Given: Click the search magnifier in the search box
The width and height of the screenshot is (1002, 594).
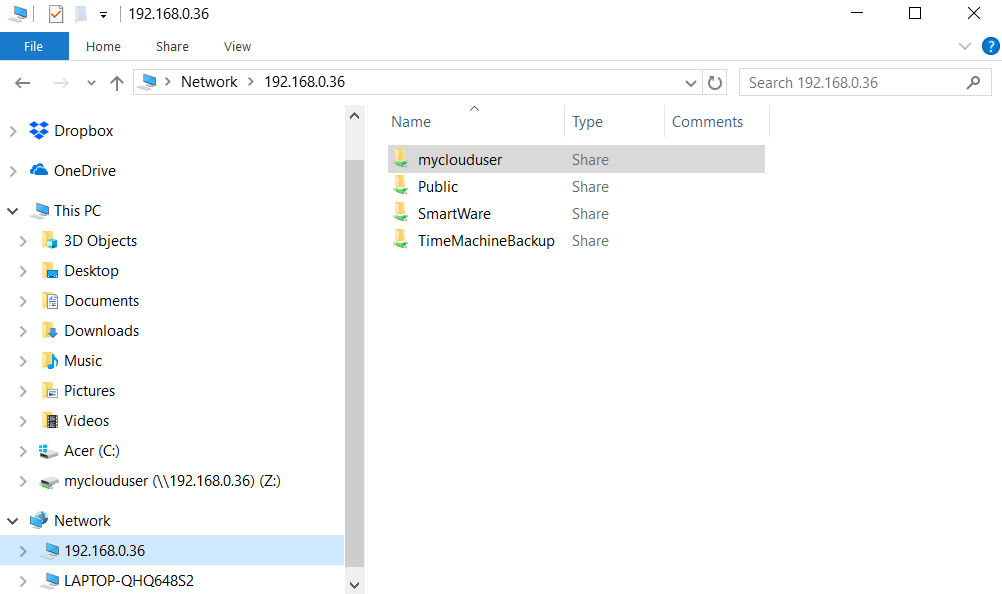Looking at the screenshot, I should coord(973,82).
